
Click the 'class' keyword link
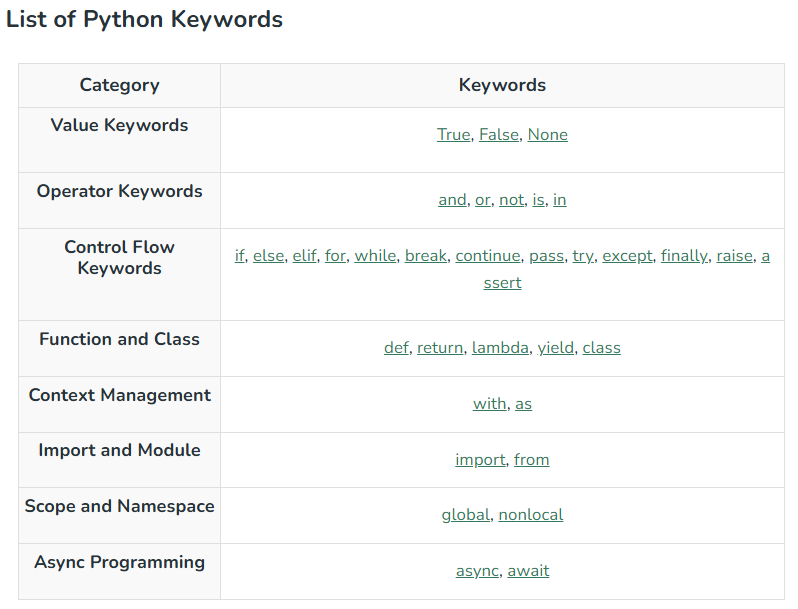602,348
